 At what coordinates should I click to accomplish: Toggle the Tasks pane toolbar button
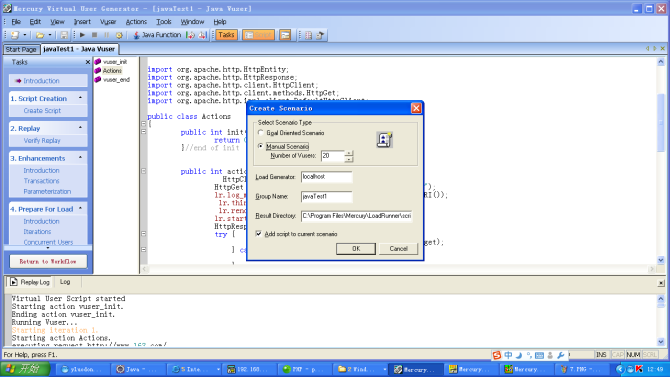tap(226, 35)
